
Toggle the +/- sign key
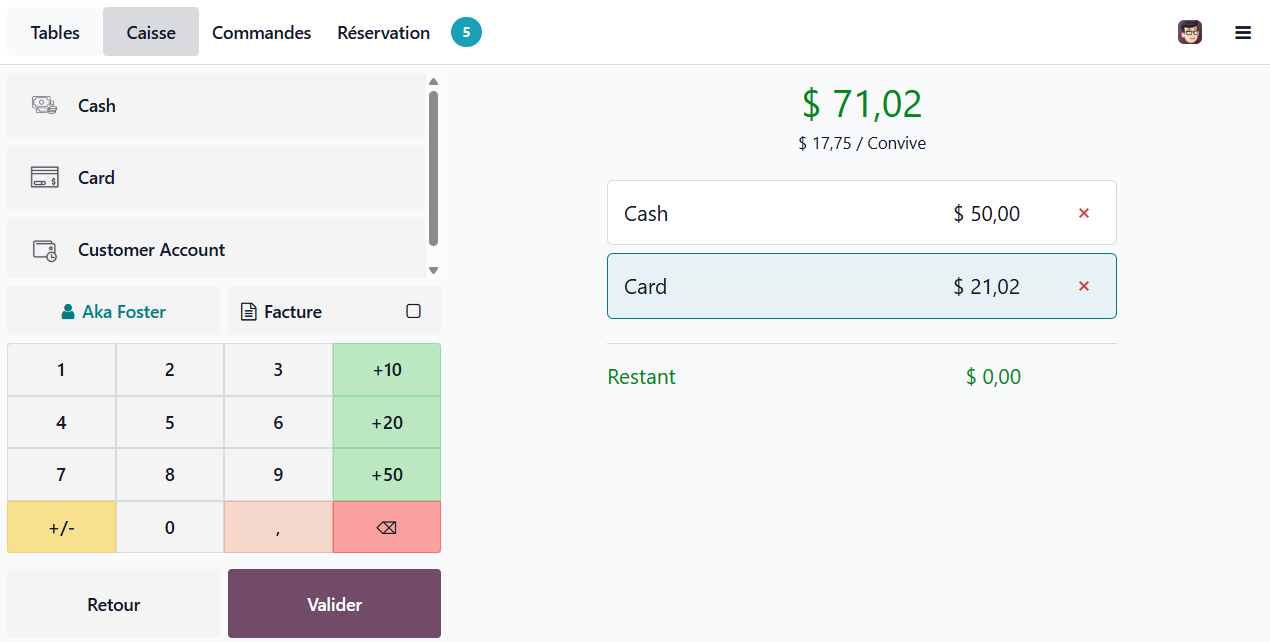point(61,527)
